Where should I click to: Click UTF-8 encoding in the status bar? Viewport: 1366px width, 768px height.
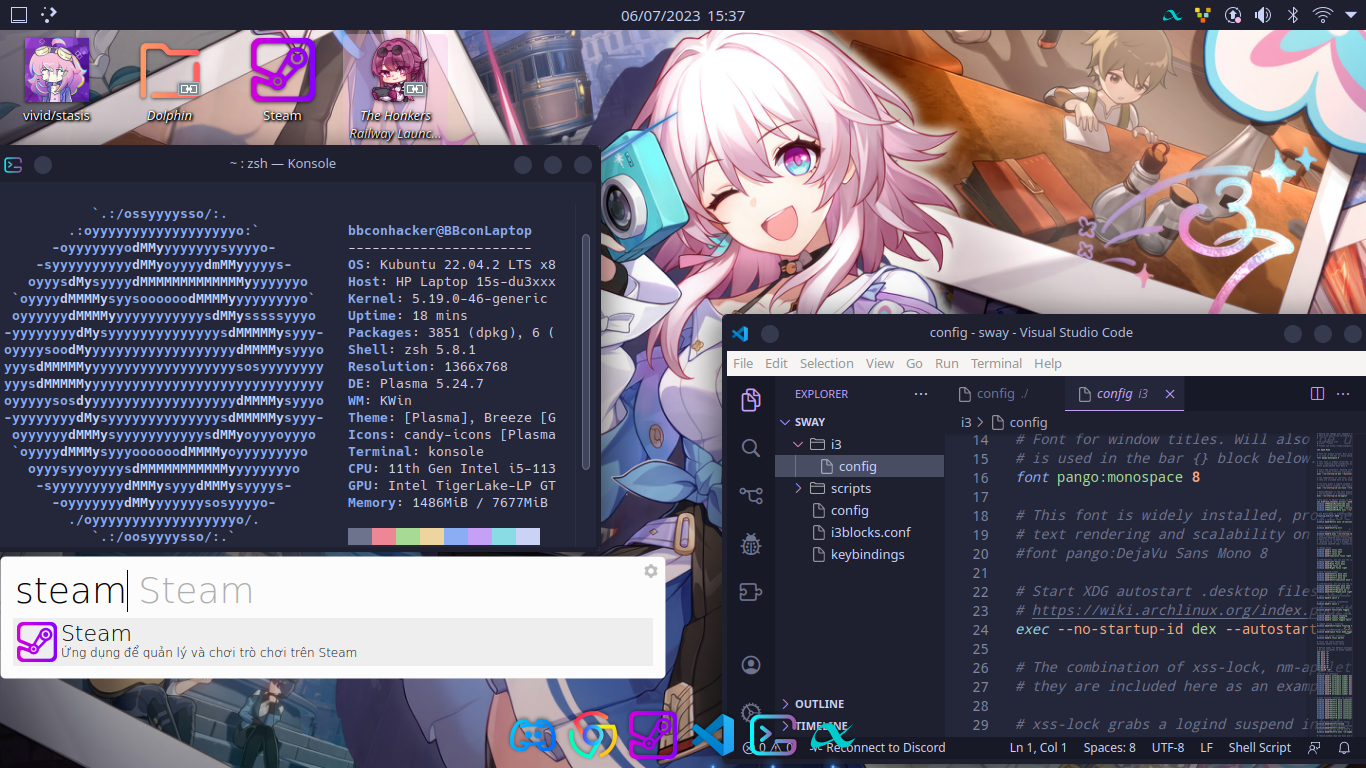[x=1168, y=747]
